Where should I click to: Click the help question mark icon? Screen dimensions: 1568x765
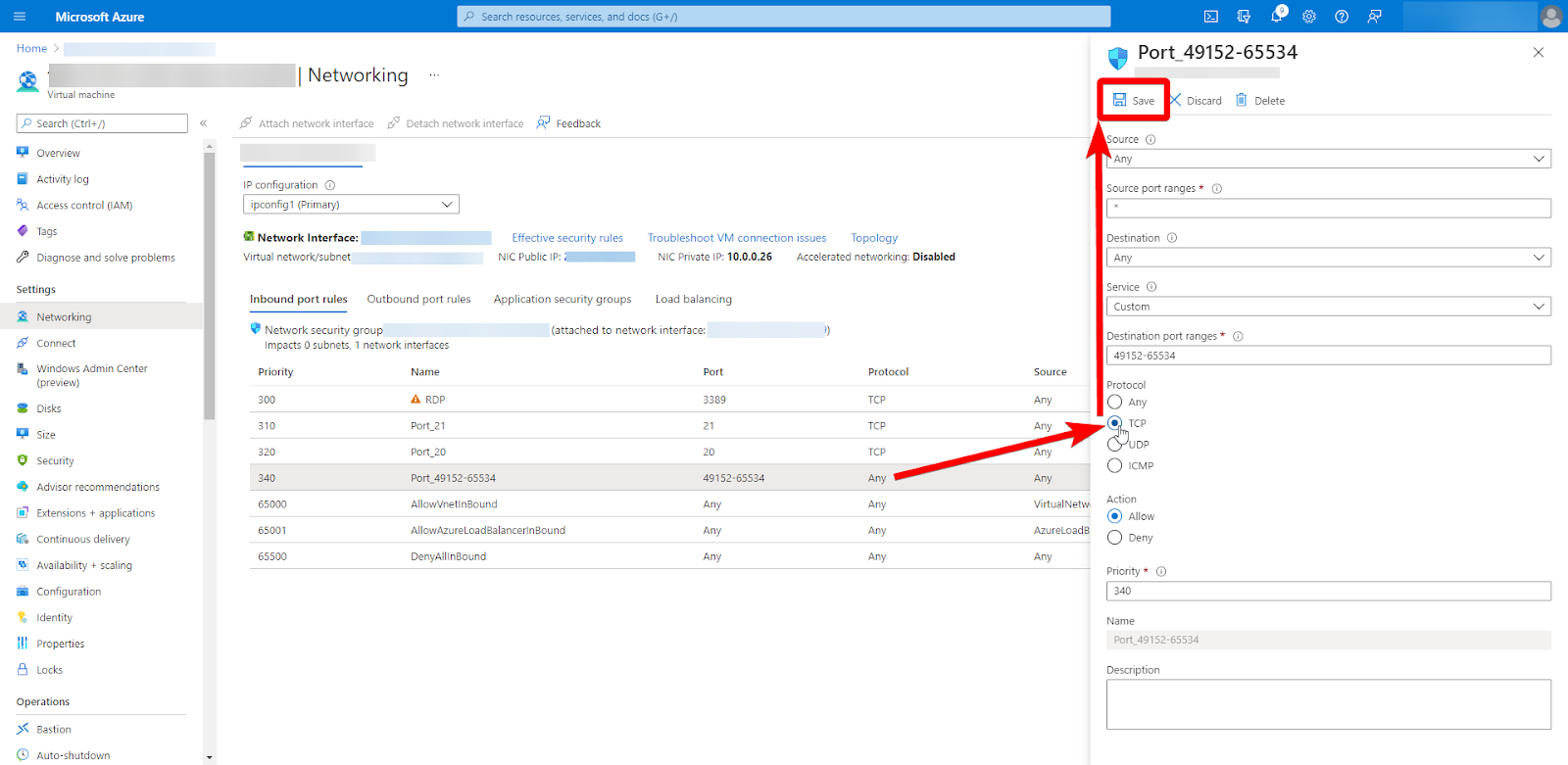[1342, 17]
